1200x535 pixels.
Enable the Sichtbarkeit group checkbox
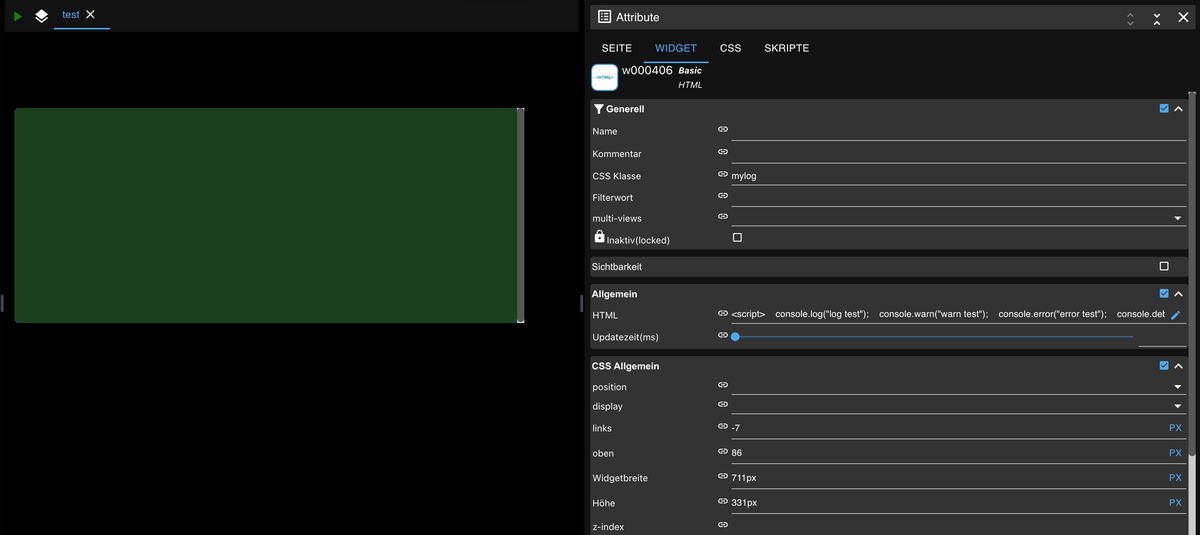[x=1163, y=266]
